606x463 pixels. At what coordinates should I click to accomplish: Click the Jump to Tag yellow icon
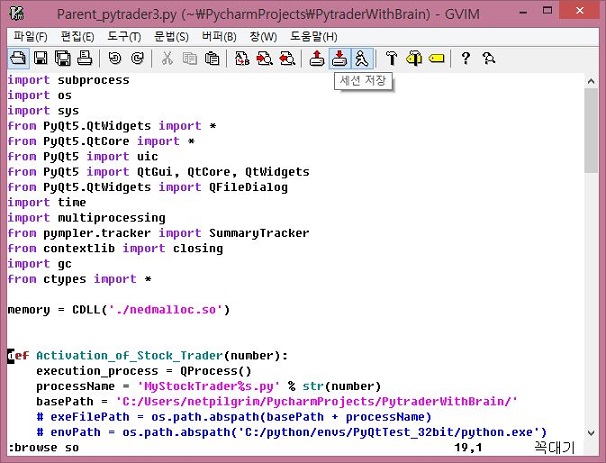pos(437,58)
